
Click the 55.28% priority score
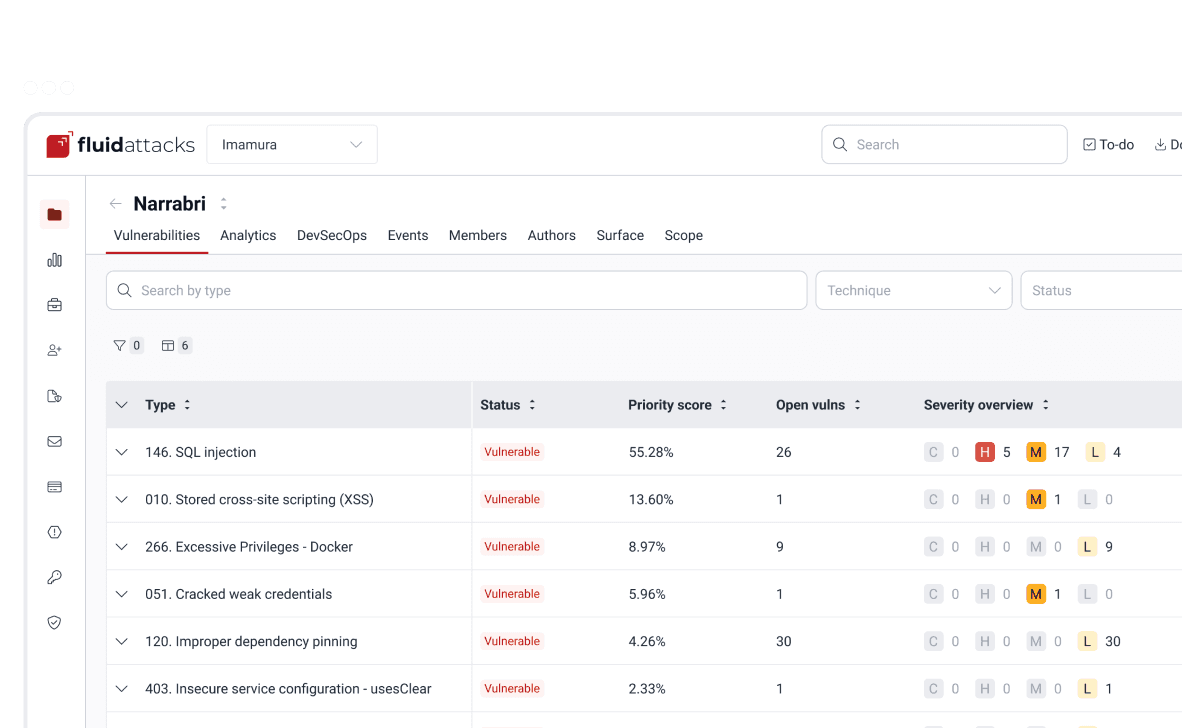(651, 452)
